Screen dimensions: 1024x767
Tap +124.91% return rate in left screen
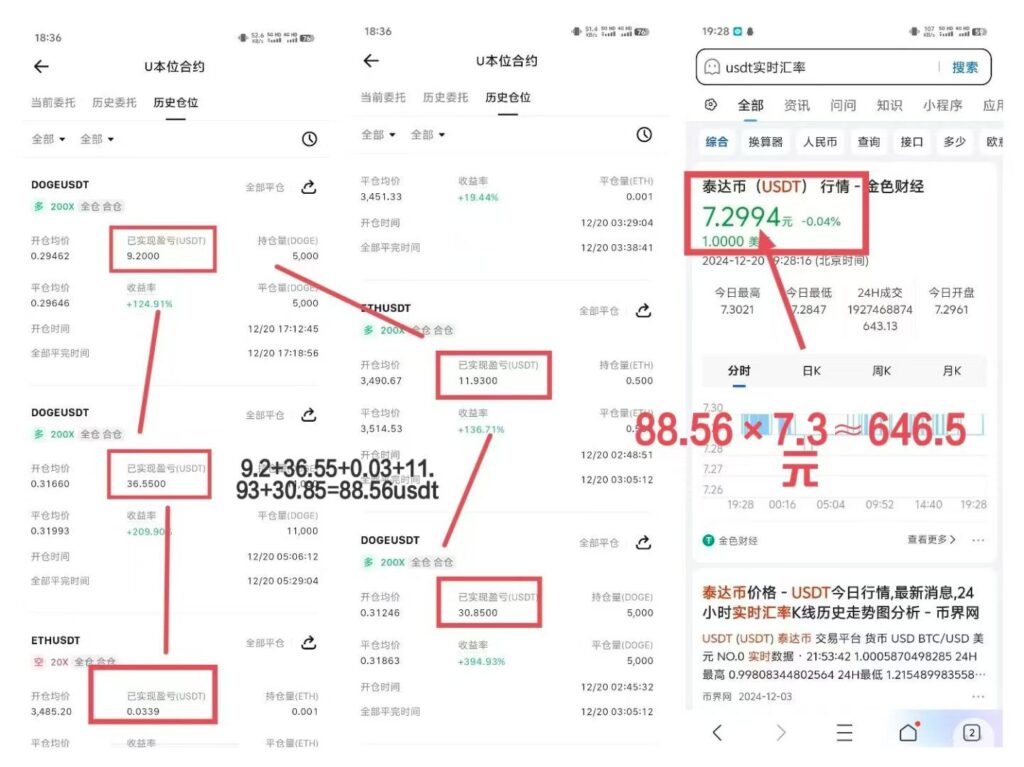(150, 304)
